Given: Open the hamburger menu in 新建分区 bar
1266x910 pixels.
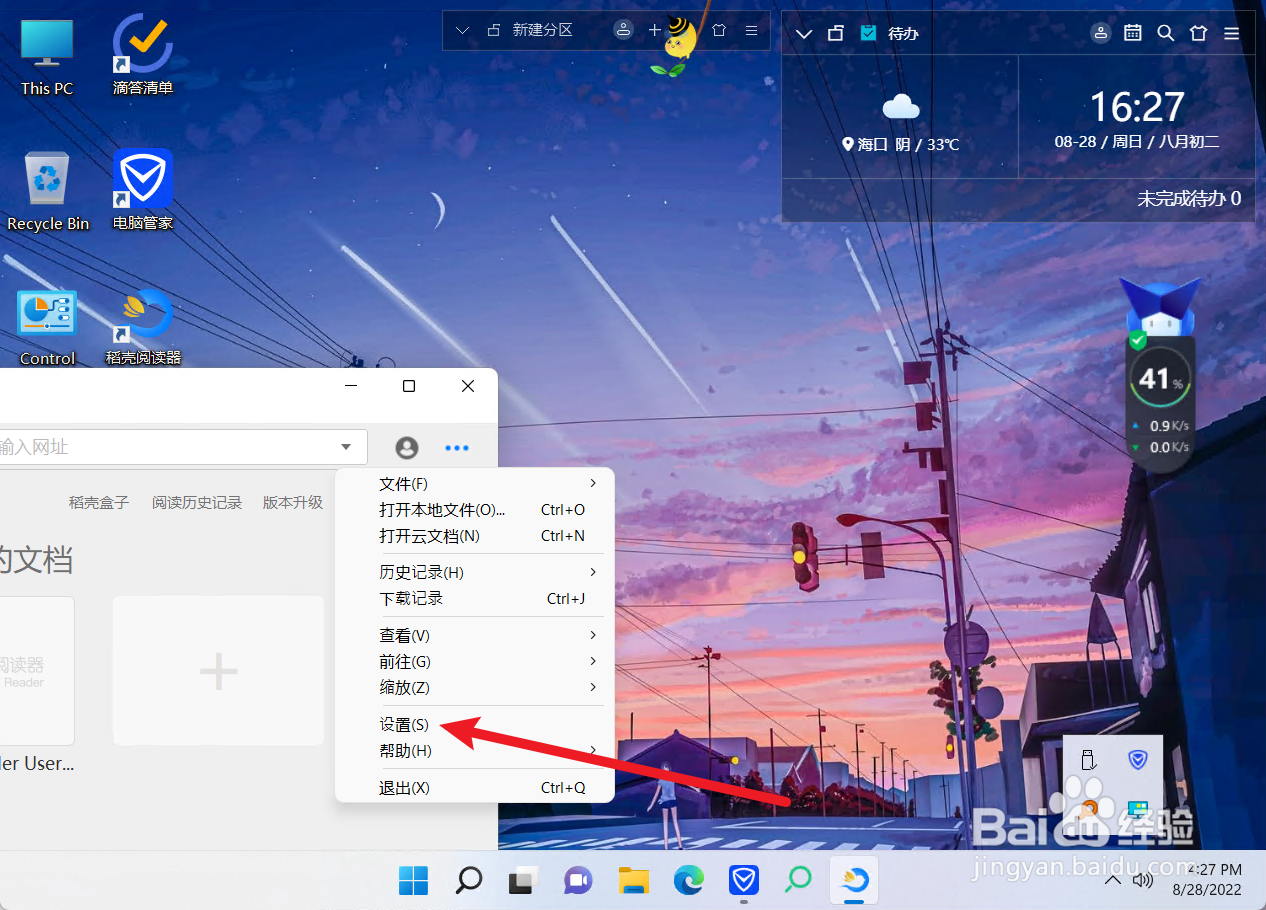Looking at the screenshot, I should (x=751, y=30).
